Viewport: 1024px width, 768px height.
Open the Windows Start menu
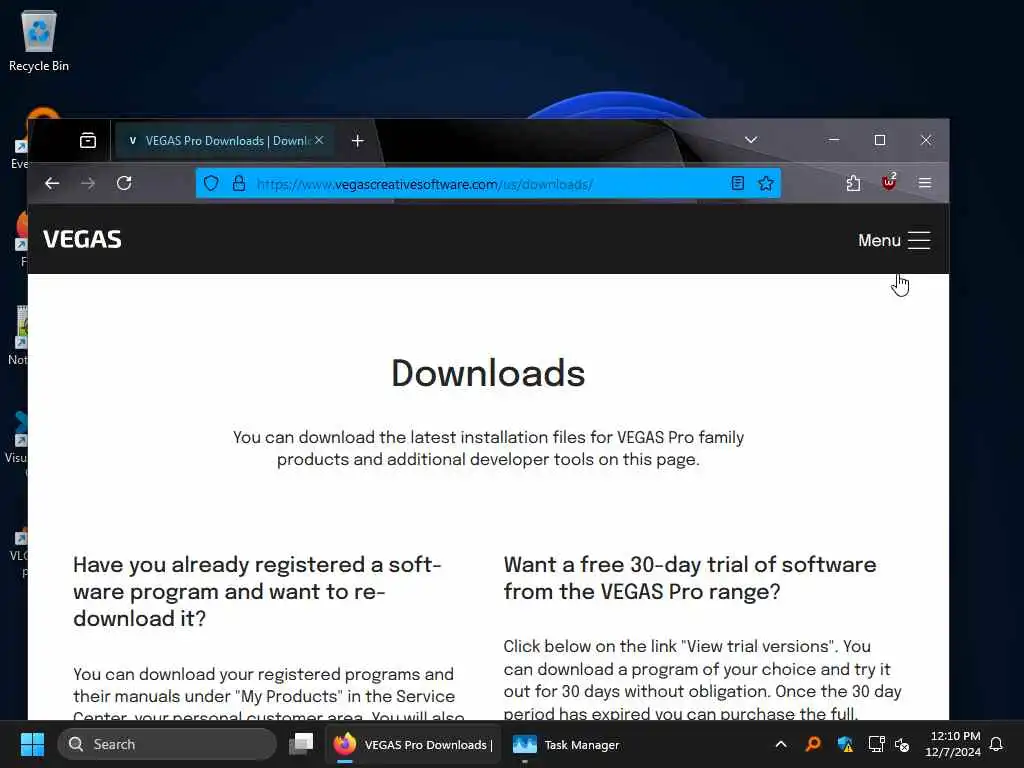click(x=32, y=744)
